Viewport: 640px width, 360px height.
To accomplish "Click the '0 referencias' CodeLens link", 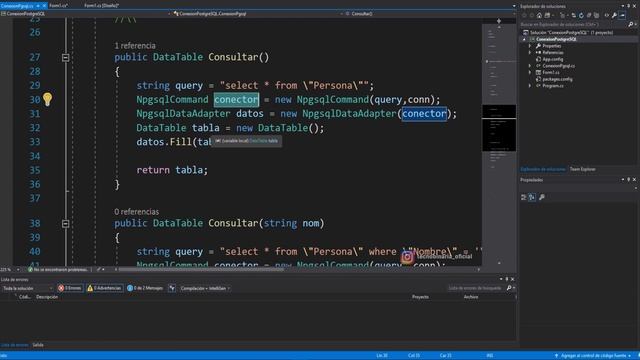I will click(x=137, y=212).
